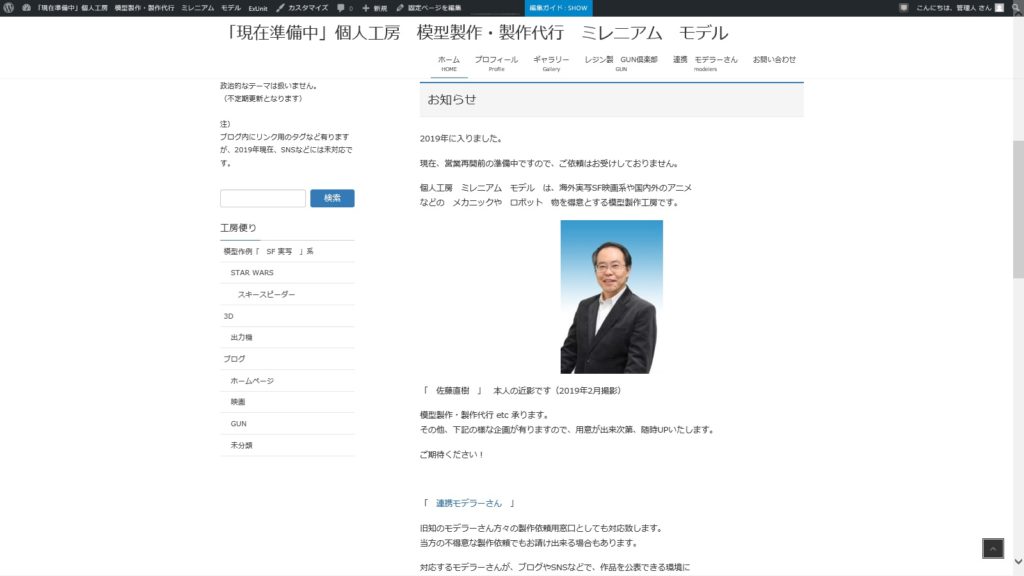Open the STAR WARS category
The height and width of the screenshot is (576, 1024).
(x=252, y=273)
